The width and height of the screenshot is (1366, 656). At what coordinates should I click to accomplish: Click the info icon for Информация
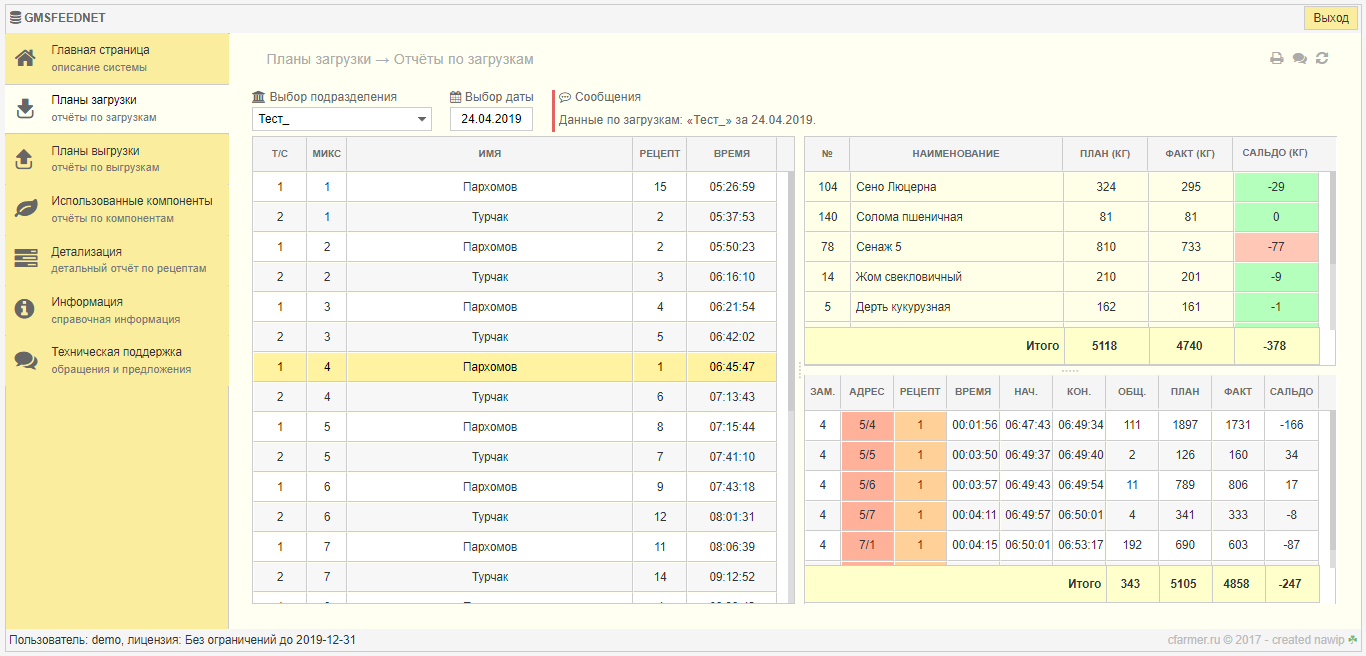pos(26,310)
